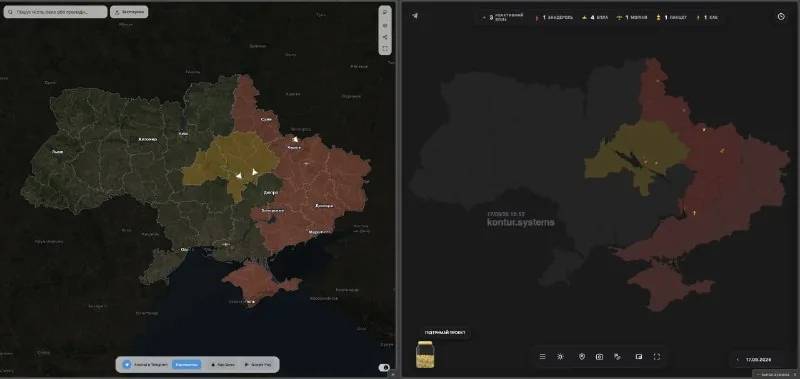Open the hamburger menu in the bottom toolbar
The image size is (800, 379).
pos(542,357)
